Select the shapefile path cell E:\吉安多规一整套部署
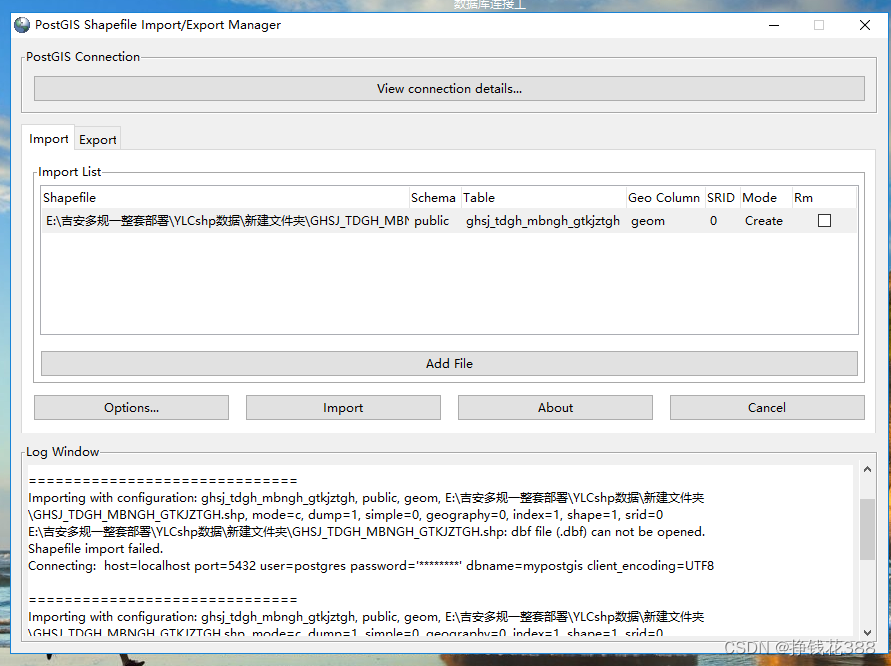The image size is (891, 666). click(226, 220)
